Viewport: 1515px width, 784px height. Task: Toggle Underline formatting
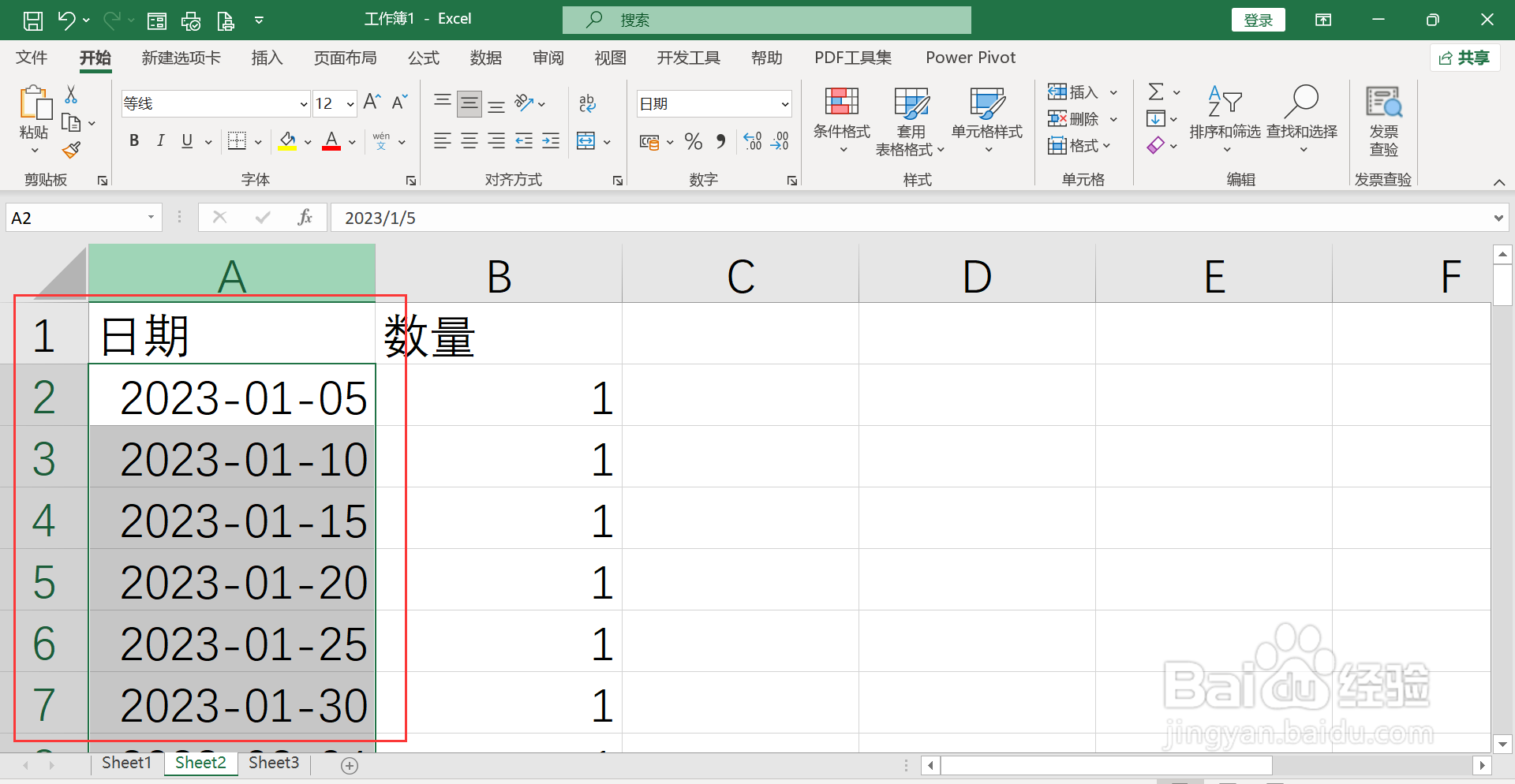coord(187,141)
